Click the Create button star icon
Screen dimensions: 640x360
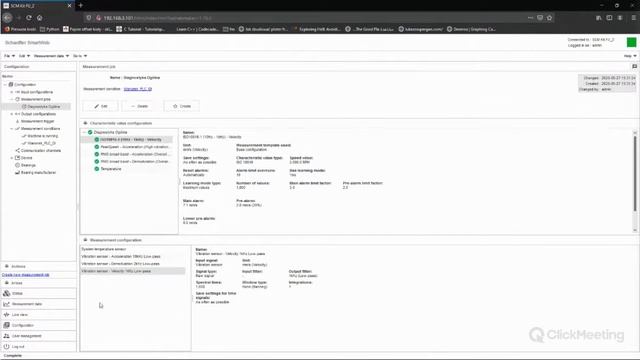point(175,106)
